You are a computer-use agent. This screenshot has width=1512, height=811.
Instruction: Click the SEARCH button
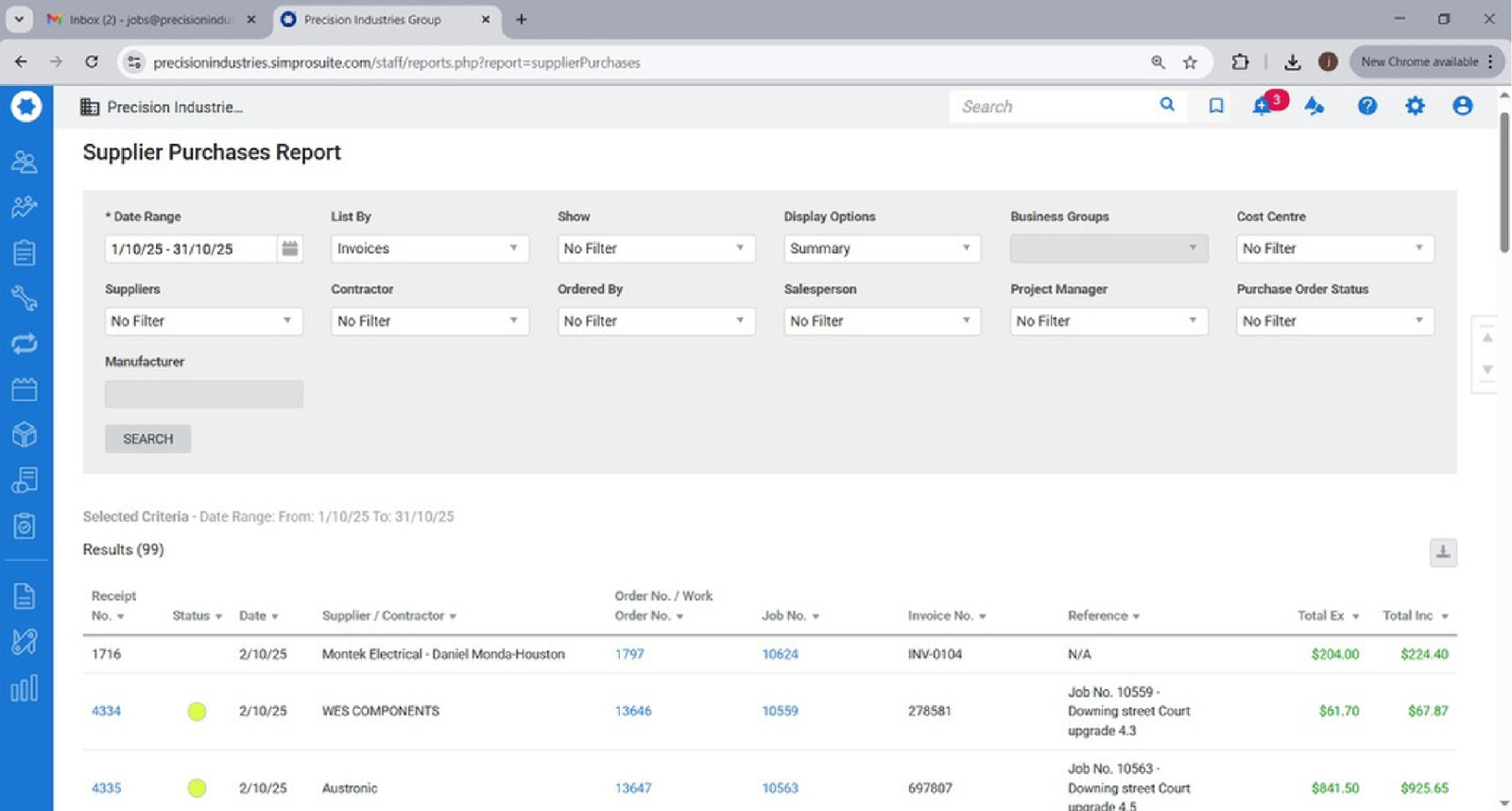[x=147, y=439]
